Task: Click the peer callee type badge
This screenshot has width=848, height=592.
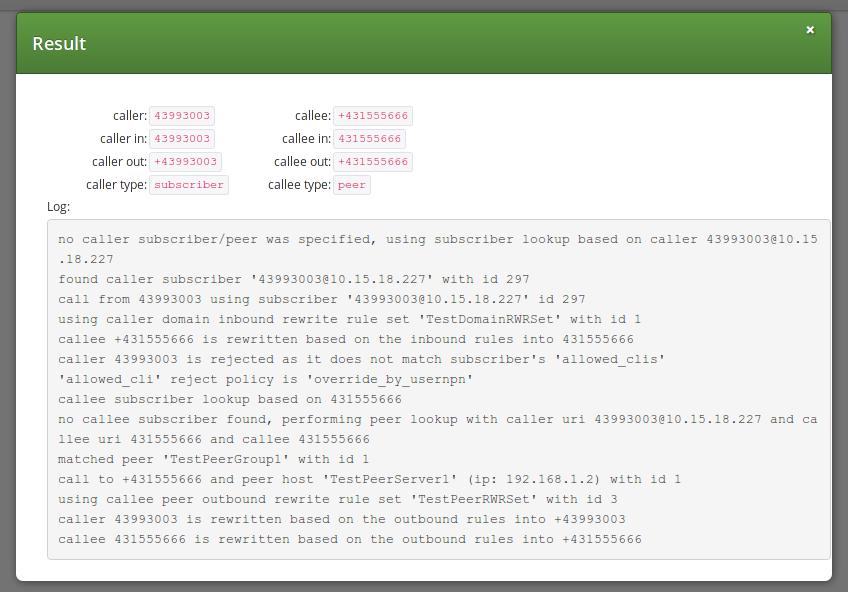Action: pyautogui.click(x=352, y=184)
